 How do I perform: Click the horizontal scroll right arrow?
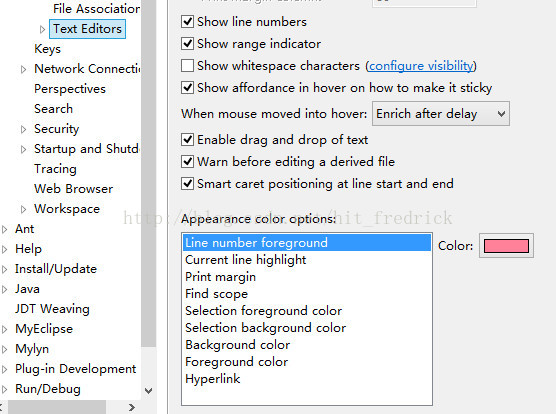tap(132, 407)
